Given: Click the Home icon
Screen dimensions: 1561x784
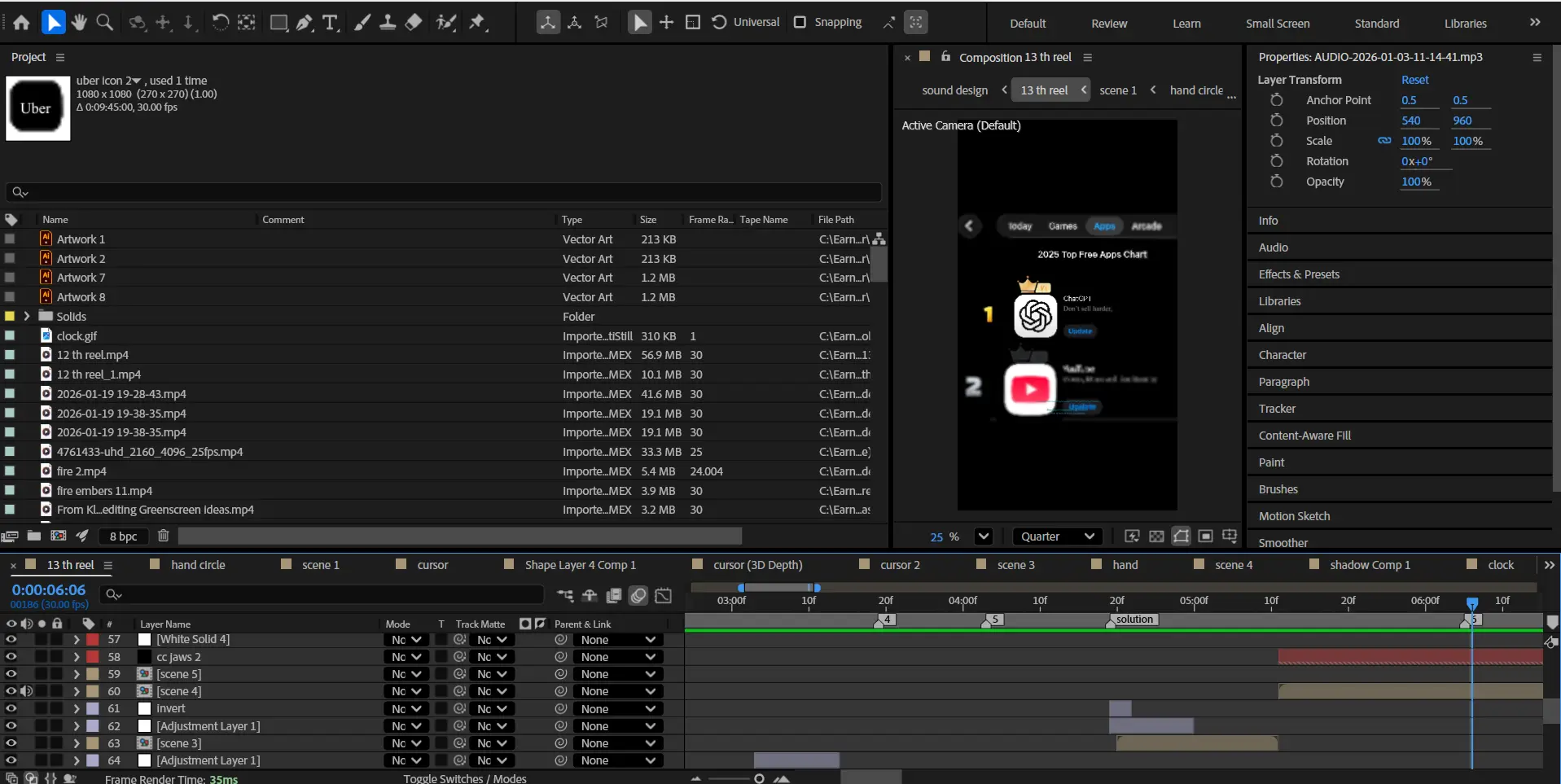Looking at the screenshot, I should click(22, 23).
